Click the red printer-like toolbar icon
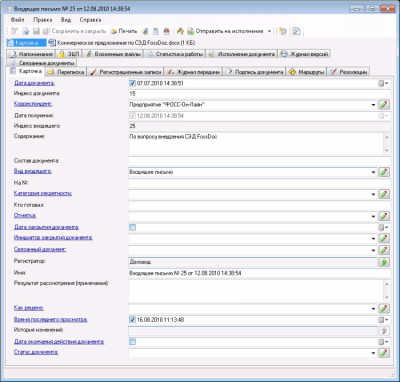The image size is (400, 382). click(167, 31)
